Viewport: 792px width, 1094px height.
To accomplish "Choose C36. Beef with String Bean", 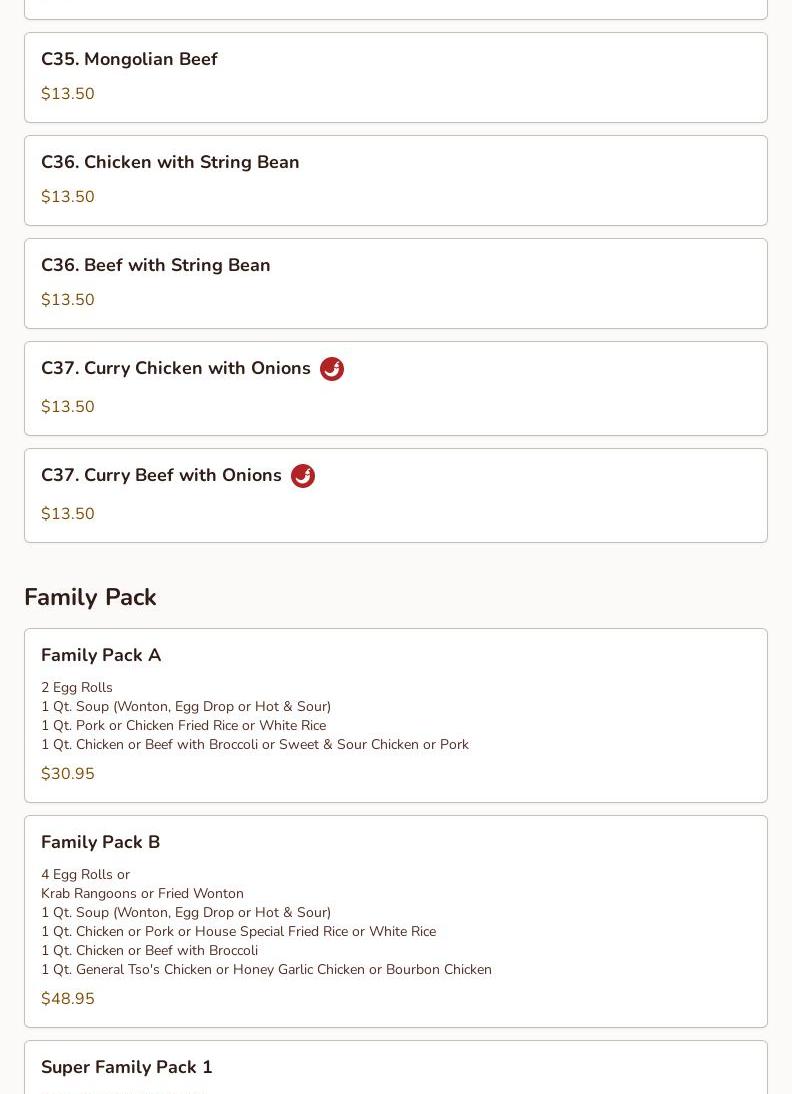I will point(156,265).
